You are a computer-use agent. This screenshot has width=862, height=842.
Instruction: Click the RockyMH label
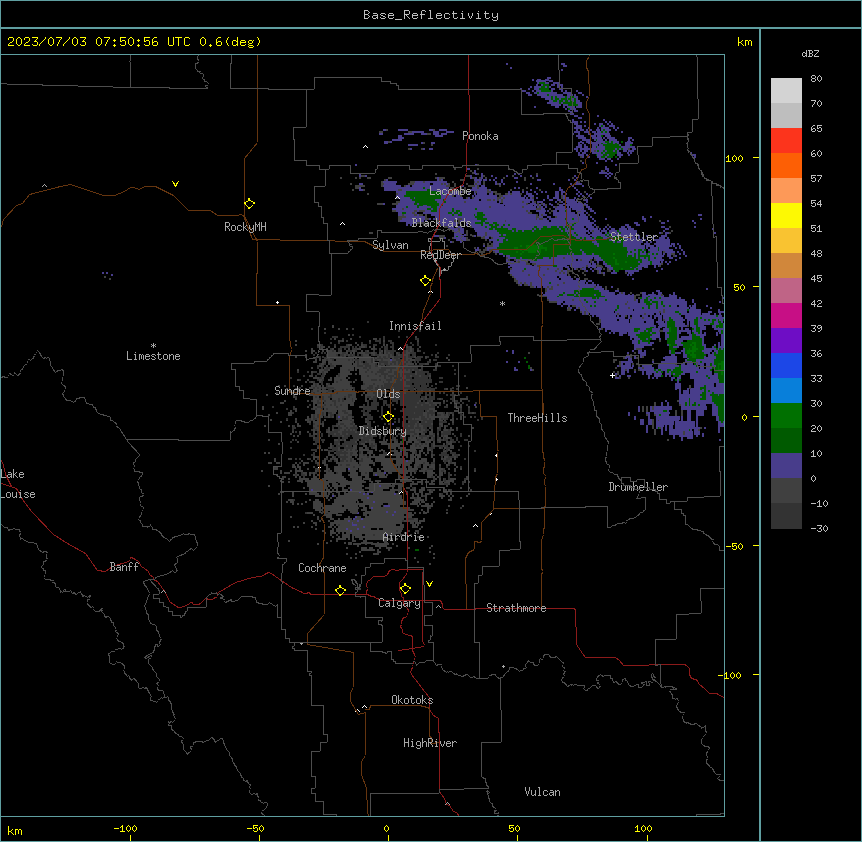(x=245, y=227)
